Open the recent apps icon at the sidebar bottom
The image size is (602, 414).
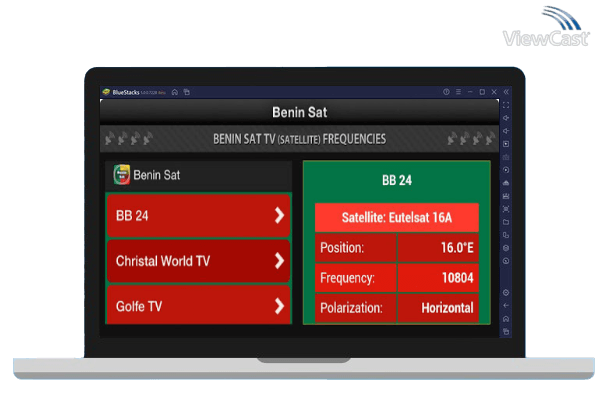tap(506, 331)
